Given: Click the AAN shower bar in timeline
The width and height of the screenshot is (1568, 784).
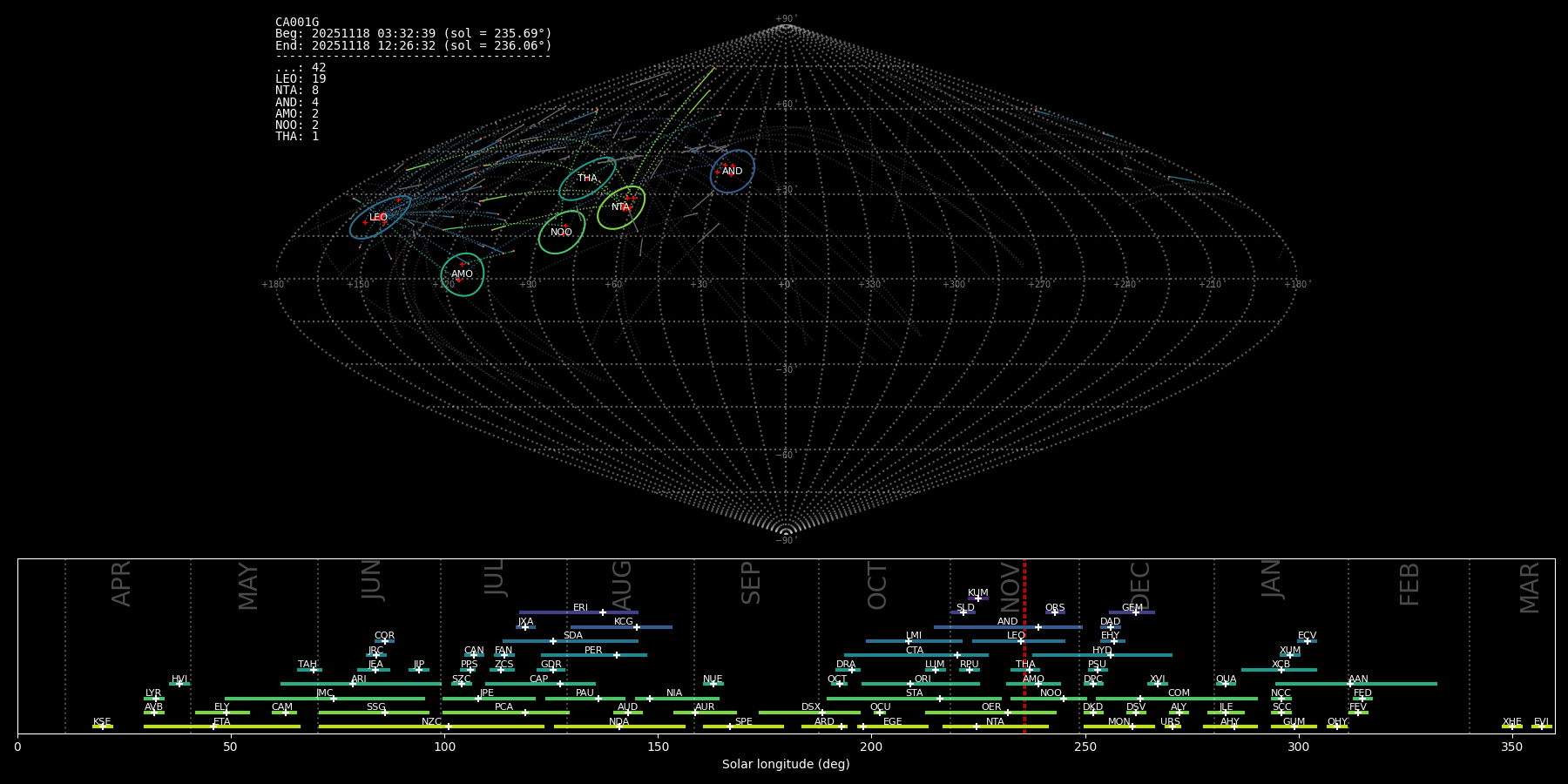Looking at the screenshot, I should coord(1355,684).
